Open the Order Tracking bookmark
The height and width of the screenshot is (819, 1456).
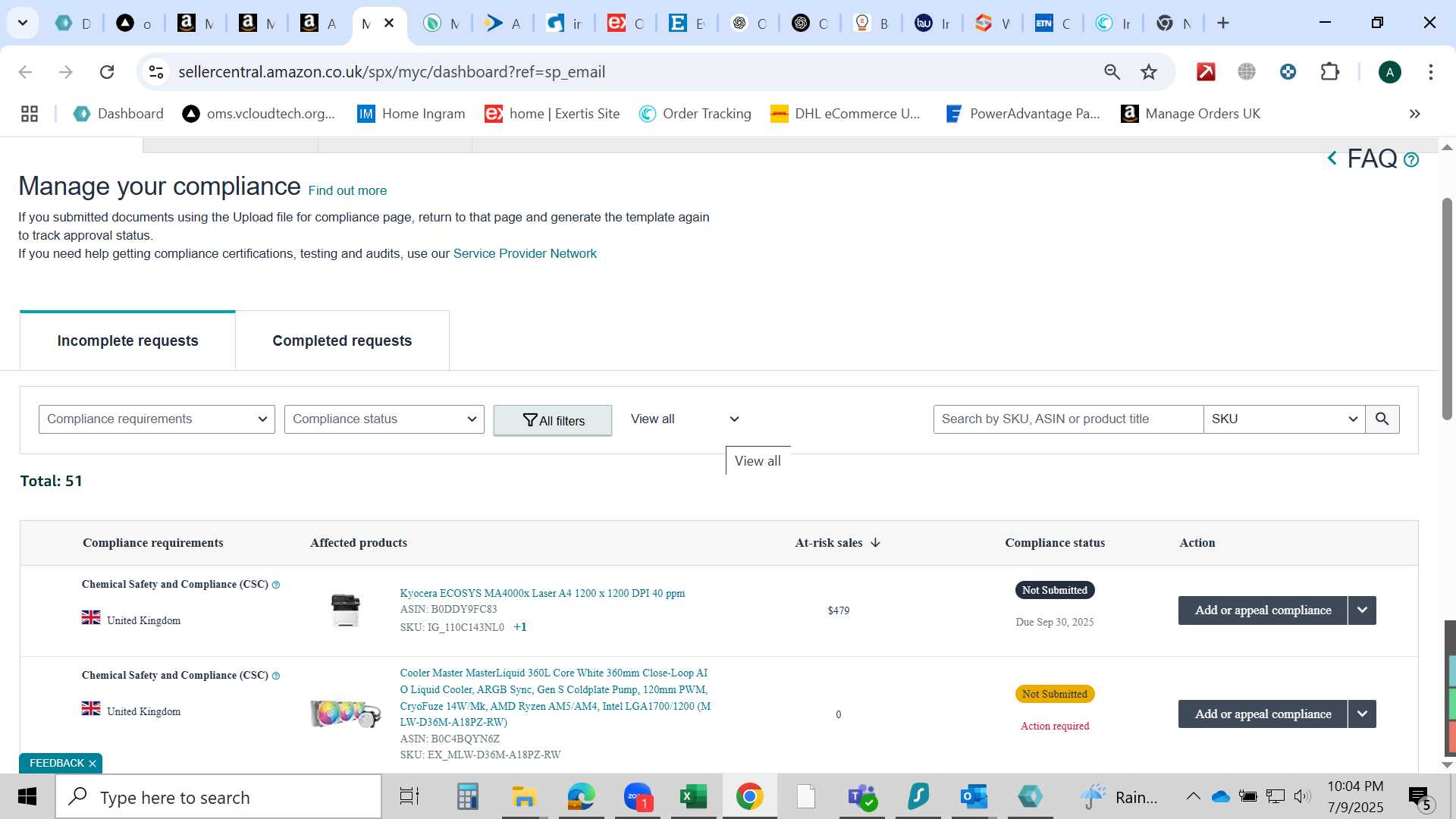click(x=695, y=114)
